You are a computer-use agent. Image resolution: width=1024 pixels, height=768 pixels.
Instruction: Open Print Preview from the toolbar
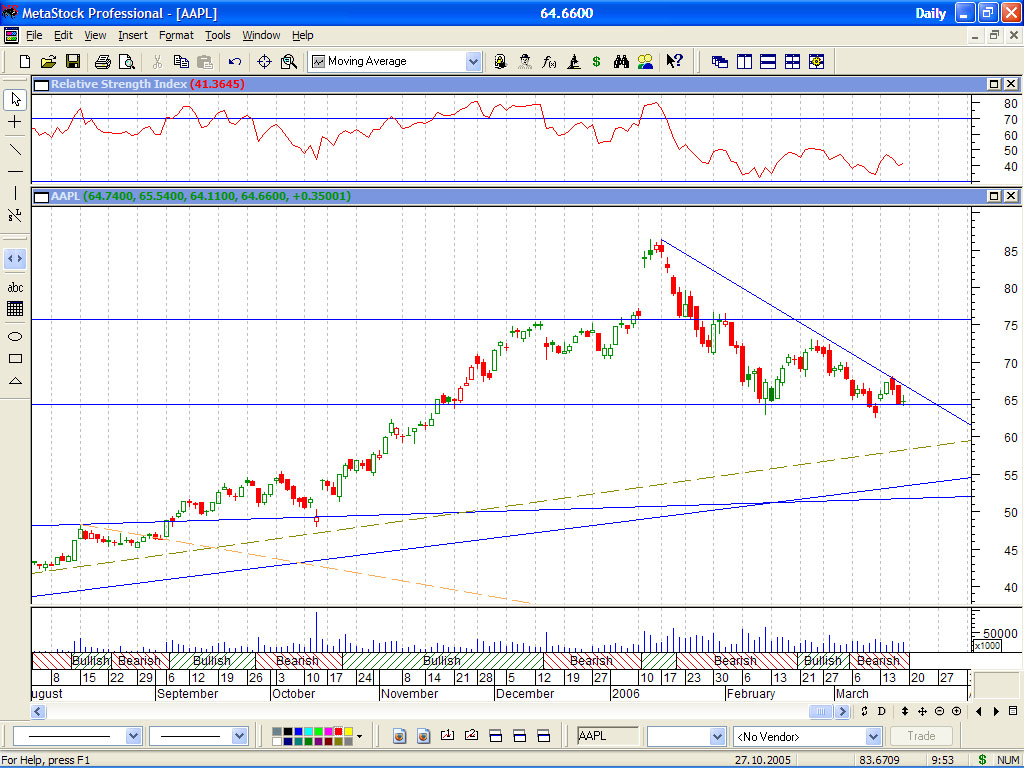127,61
